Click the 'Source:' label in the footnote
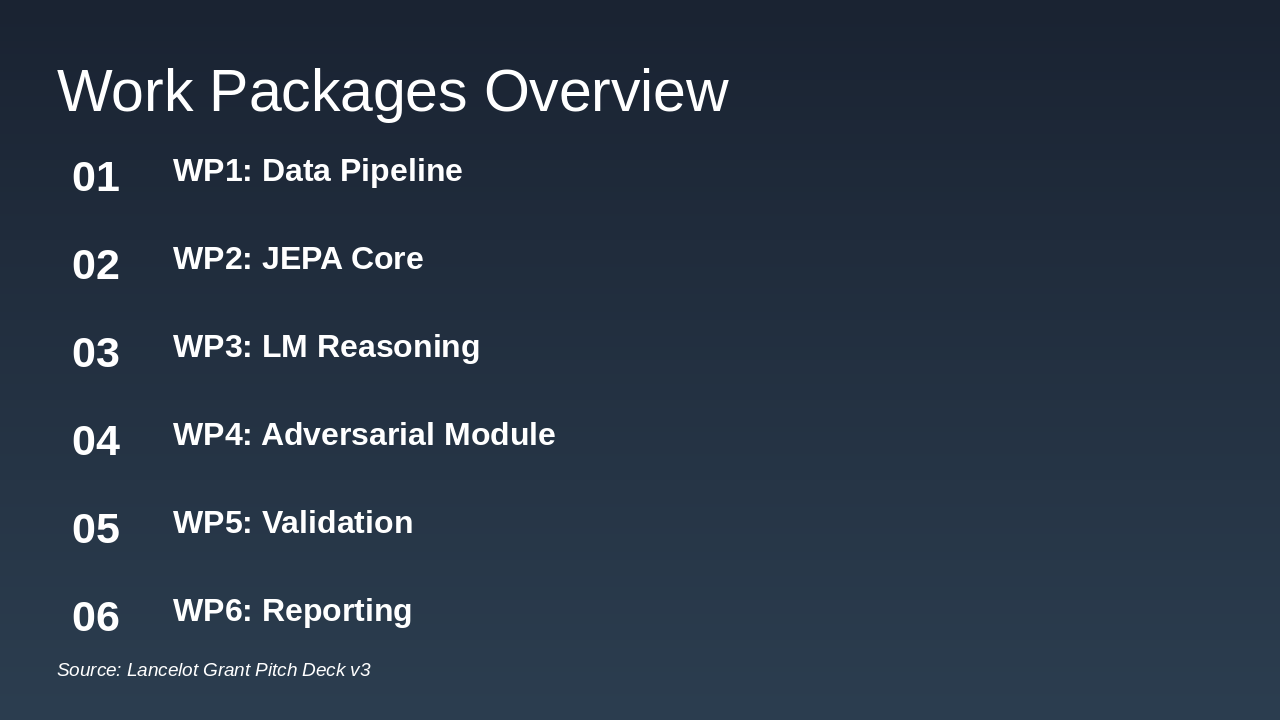1280x720 pixels. [x=89, y=670]
